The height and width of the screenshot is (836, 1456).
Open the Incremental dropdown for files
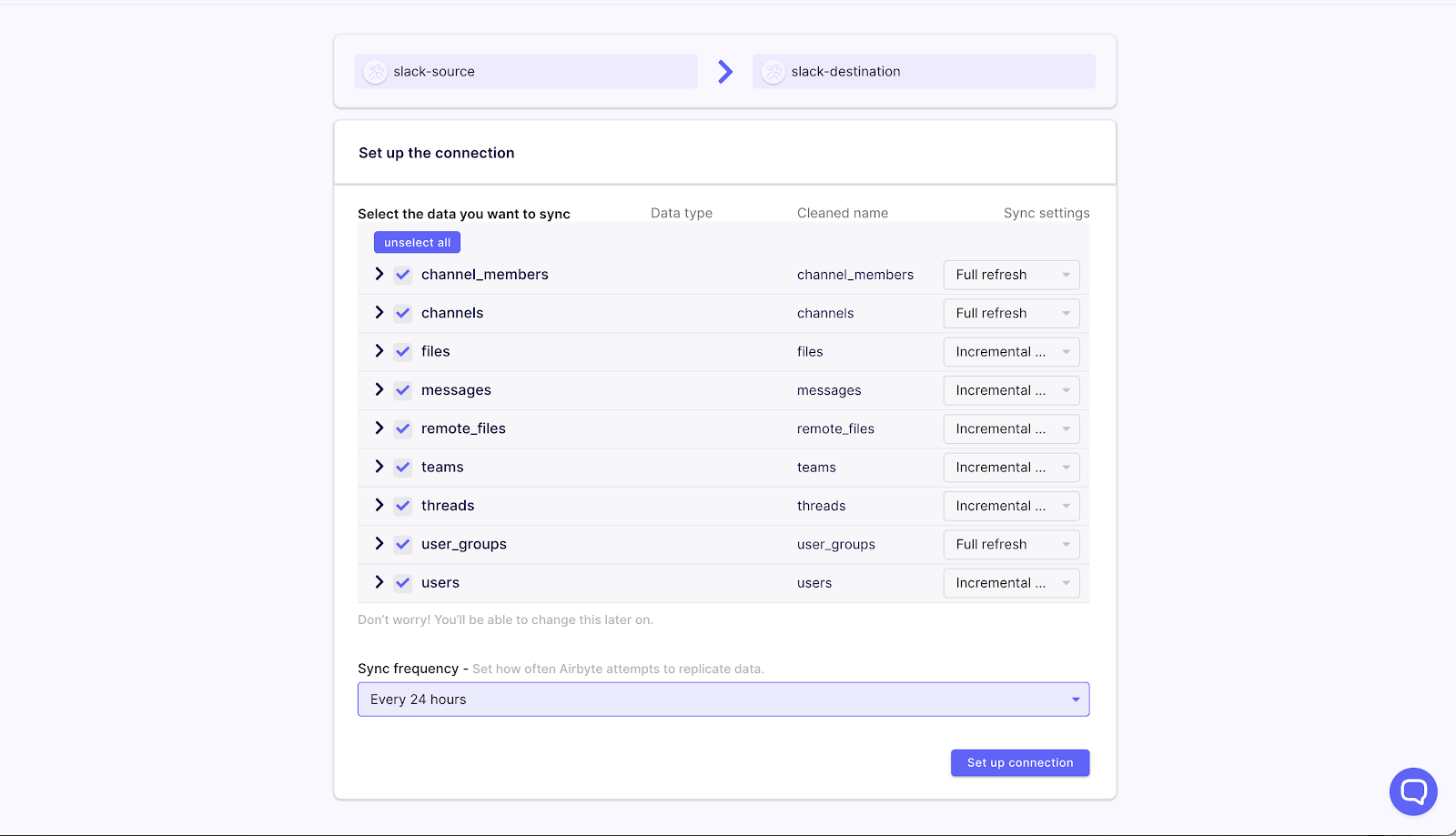(x=1010, y=351)
